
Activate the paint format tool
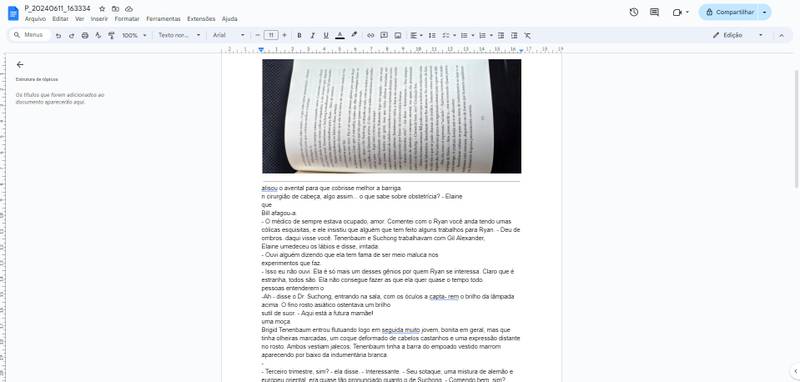click(x=111, y=35)
